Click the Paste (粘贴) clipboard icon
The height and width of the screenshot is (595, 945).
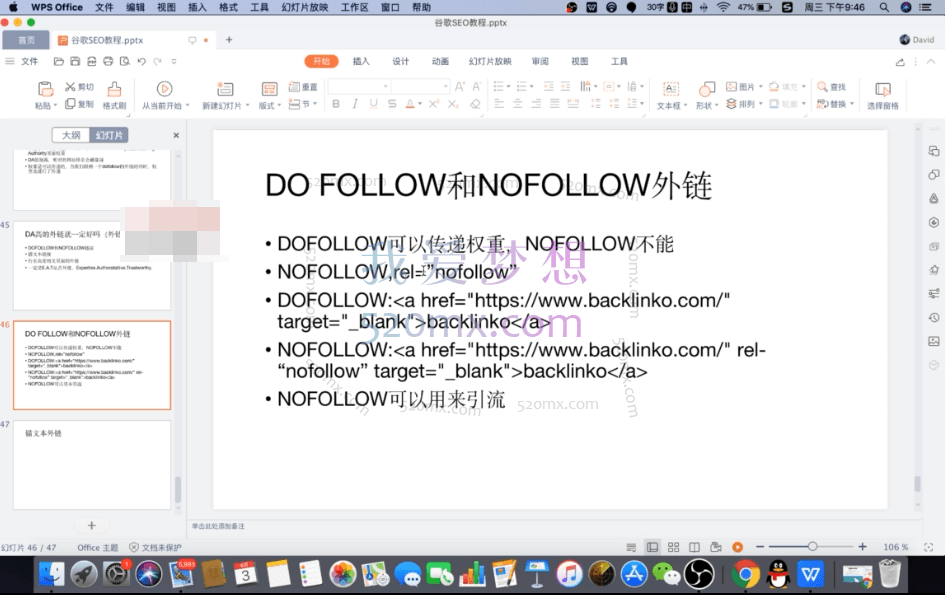(45, 89)
